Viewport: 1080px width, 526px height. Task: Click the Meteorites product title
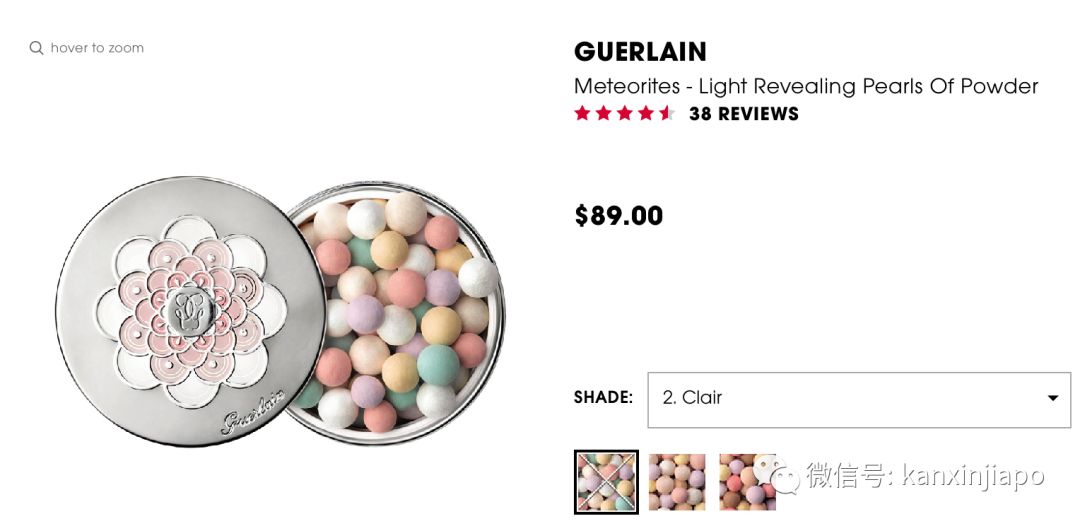coord(806,86)
